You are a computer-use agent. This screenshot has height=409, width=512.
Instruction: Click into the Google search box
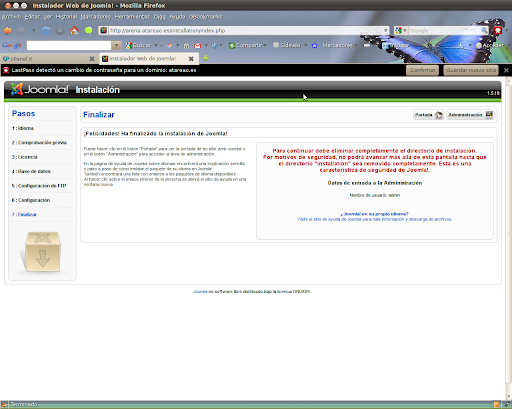click(x=445, y=30)
